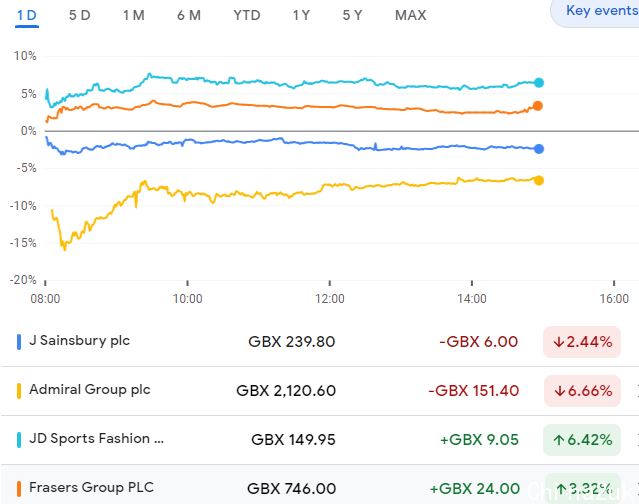Open the 6 M range tab
Viewport: 639px width, 504px height.
(189, 15)
